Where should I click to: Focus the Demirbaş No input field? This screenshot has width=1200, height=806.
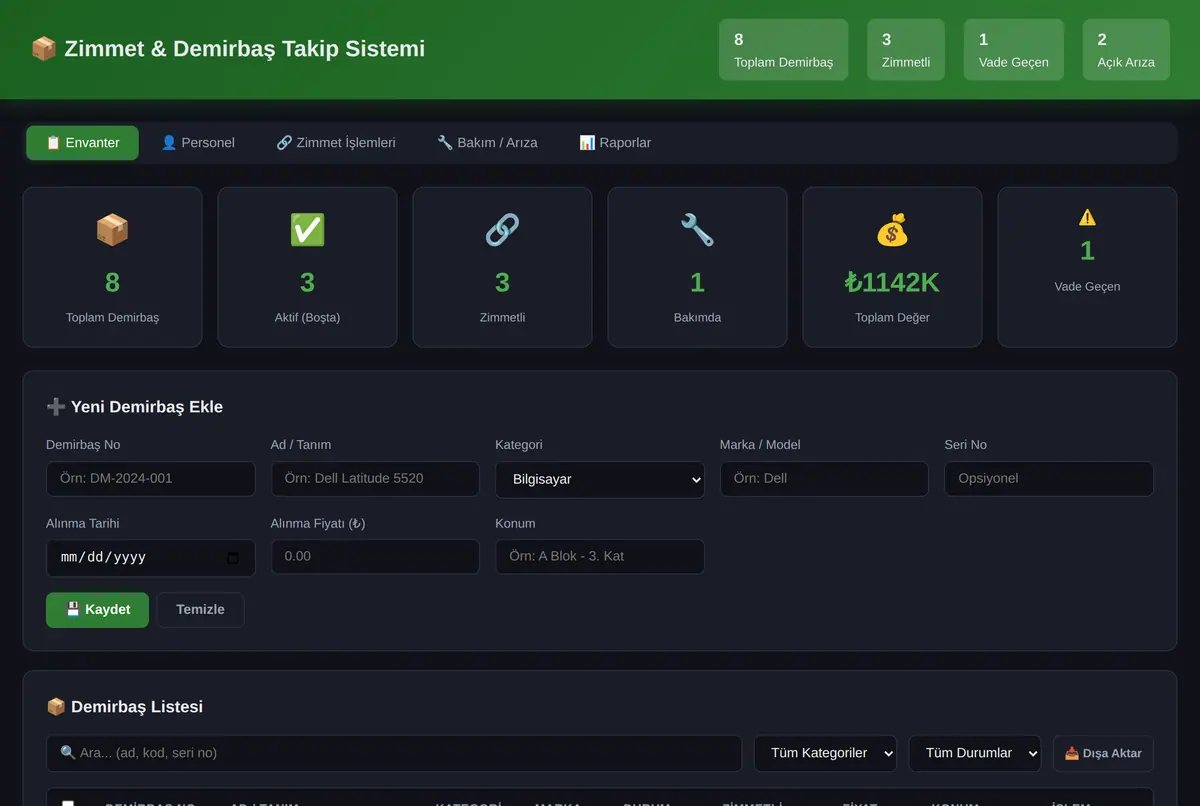(x=151, y=478)
